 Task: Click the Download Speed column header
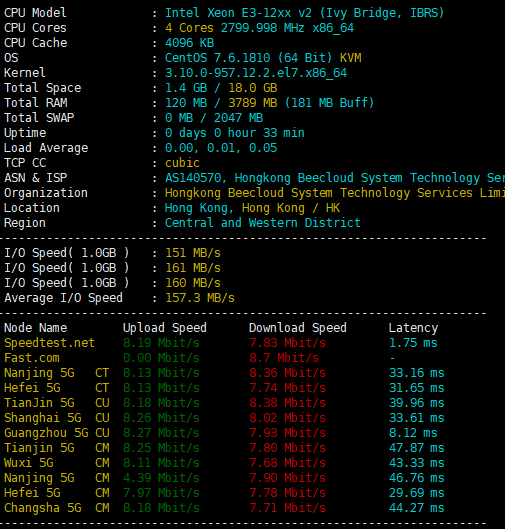coord(298,328)
